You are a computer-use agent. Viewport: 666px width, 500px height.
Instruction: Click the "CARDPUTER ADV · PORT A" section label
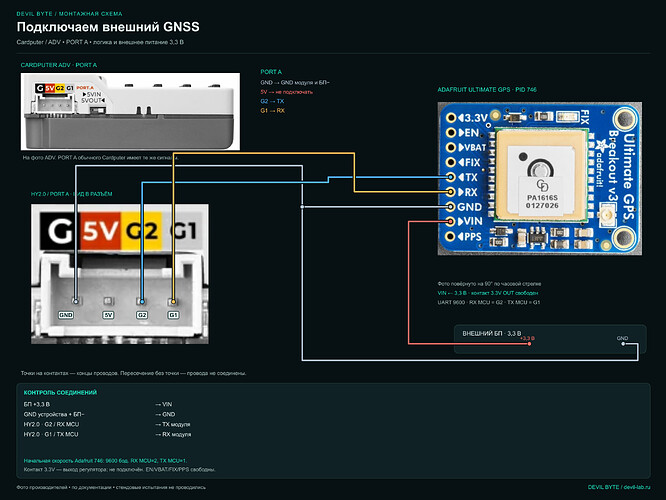(x=59, y=65)
